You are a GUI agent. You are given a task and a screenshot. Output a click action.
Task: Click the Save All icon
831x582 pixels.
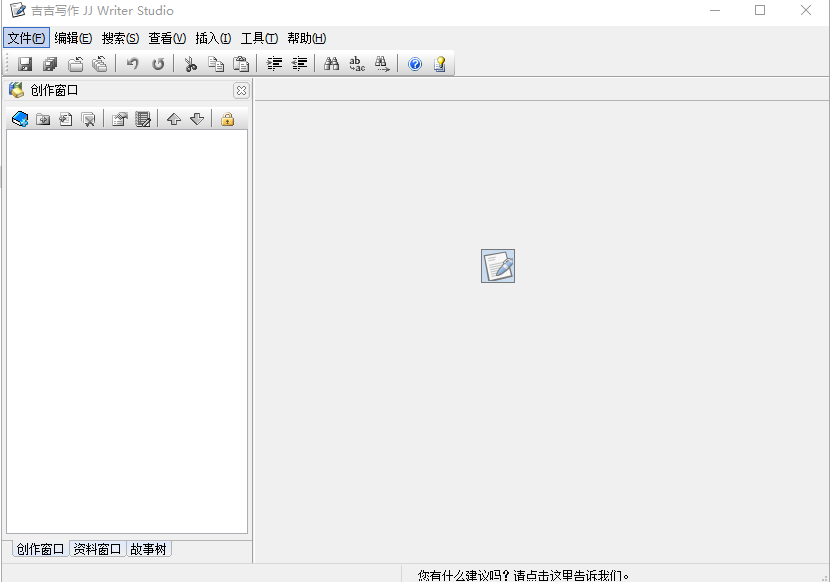click(50, 64)
